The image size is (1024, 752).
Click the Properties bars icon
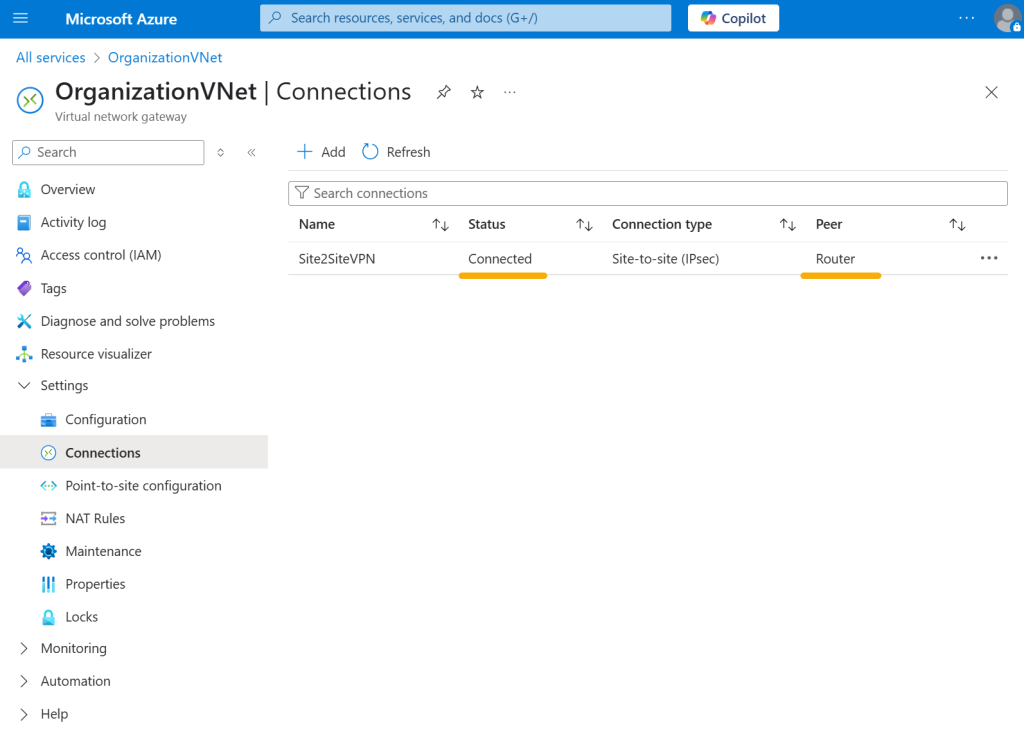click(x=48, y=584)
